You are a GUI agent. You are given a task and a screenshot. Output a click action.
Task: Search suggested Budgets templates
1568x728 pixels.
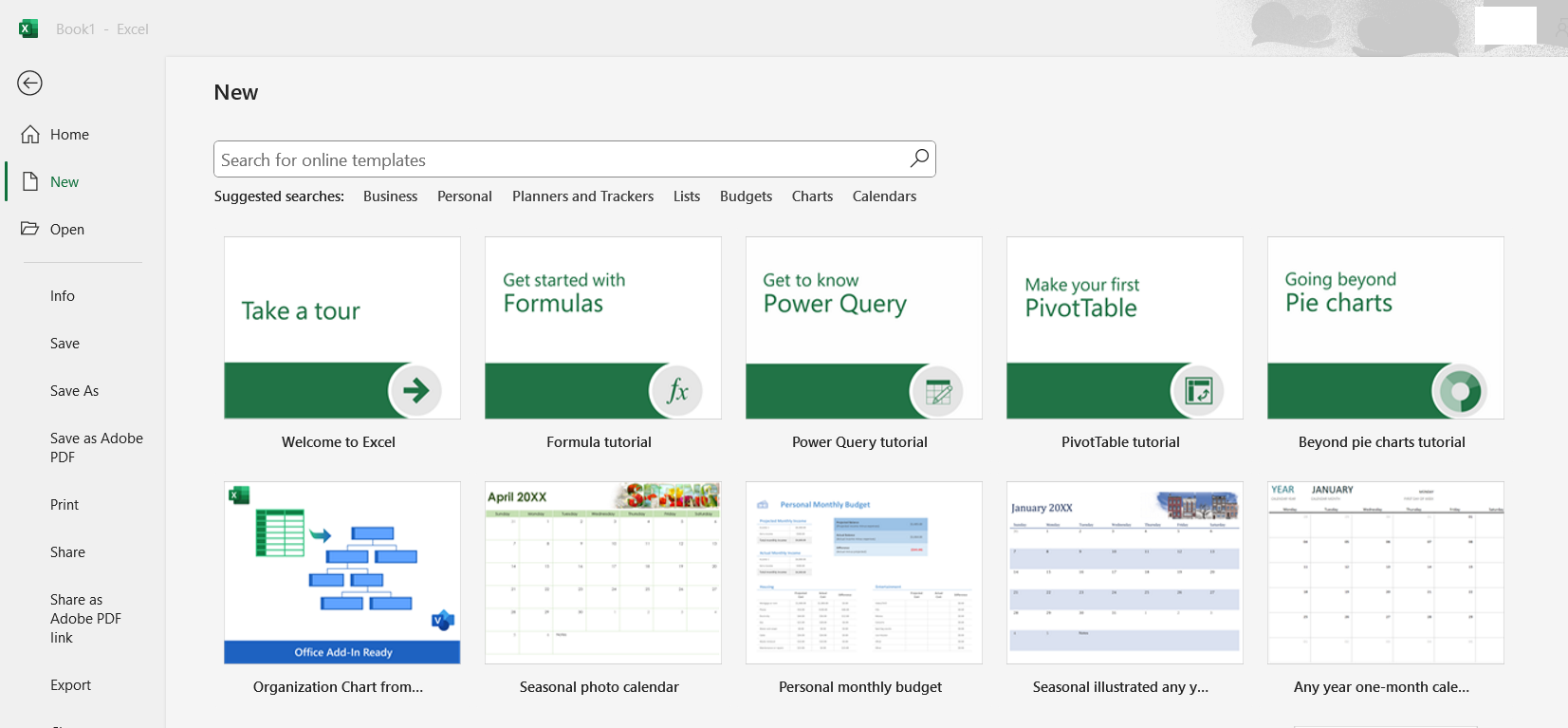tap(746, 196)
